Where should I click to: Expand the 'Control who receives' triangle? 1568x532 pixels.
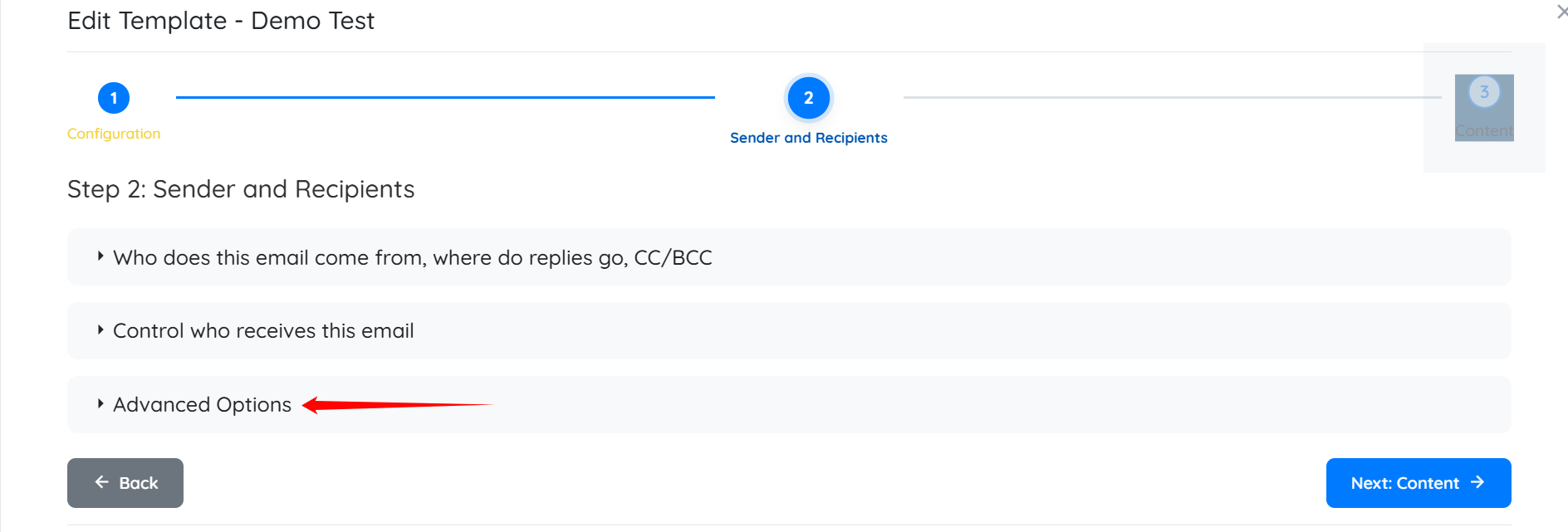(x=100, y=330)
